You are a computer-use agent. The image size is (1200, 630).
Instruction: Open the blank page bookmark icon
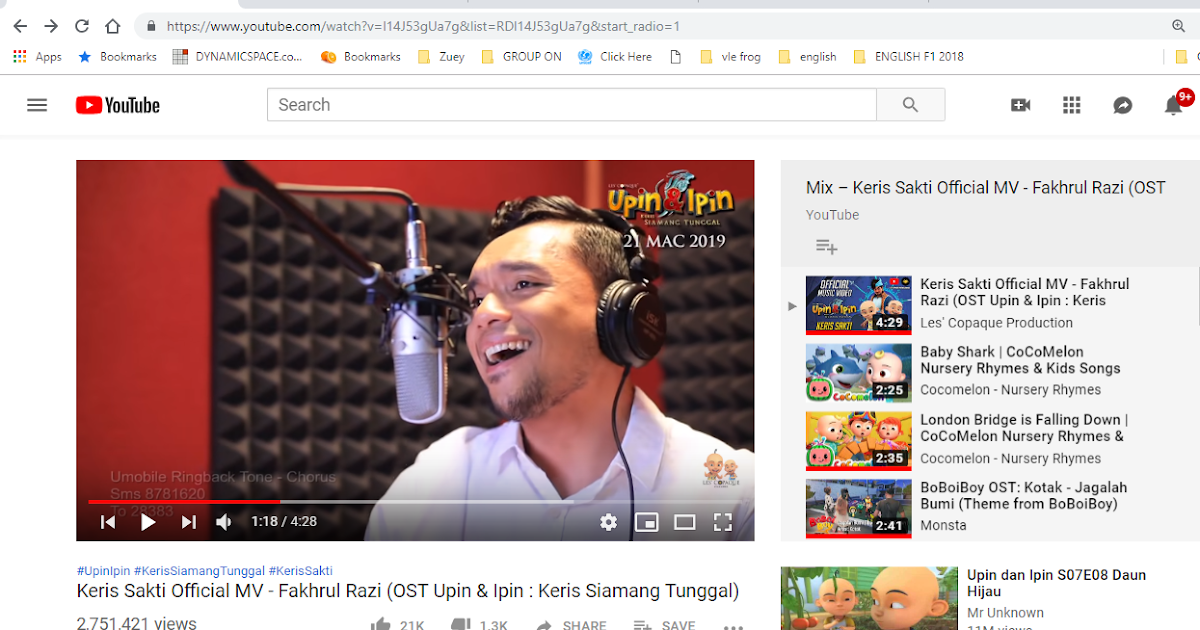(675, 57)
